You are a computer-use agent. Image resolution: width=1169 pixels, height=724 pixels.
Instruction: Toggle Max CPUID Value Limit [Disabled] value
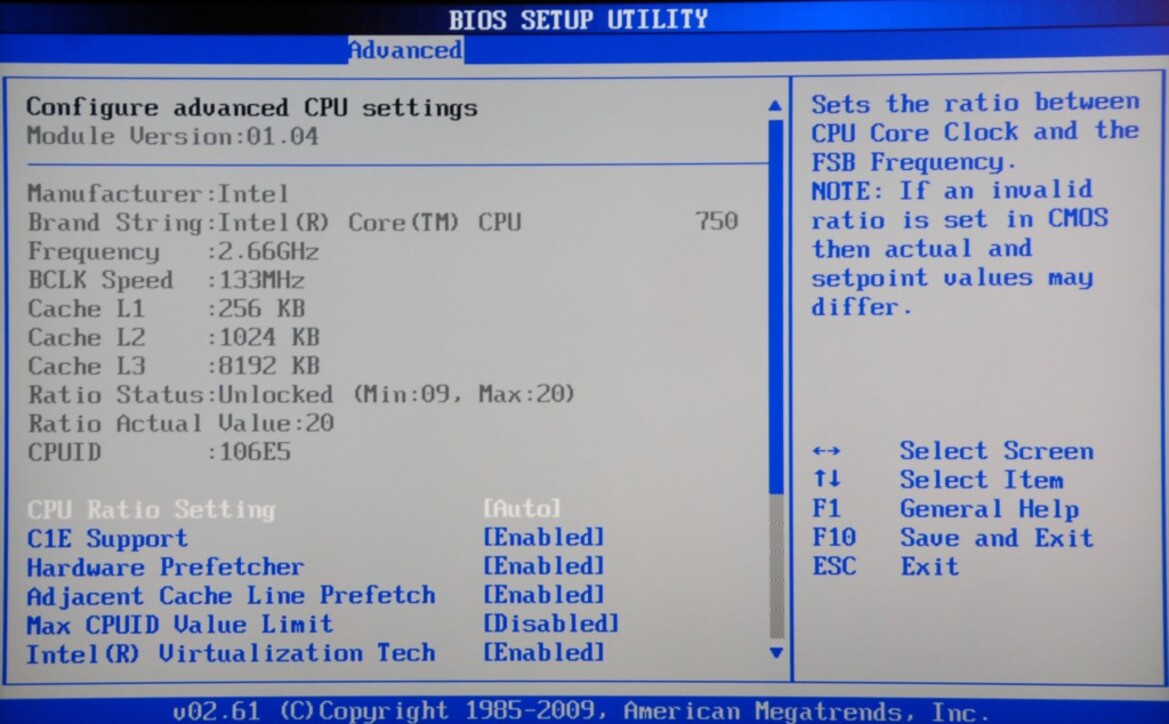coord(551,623)
